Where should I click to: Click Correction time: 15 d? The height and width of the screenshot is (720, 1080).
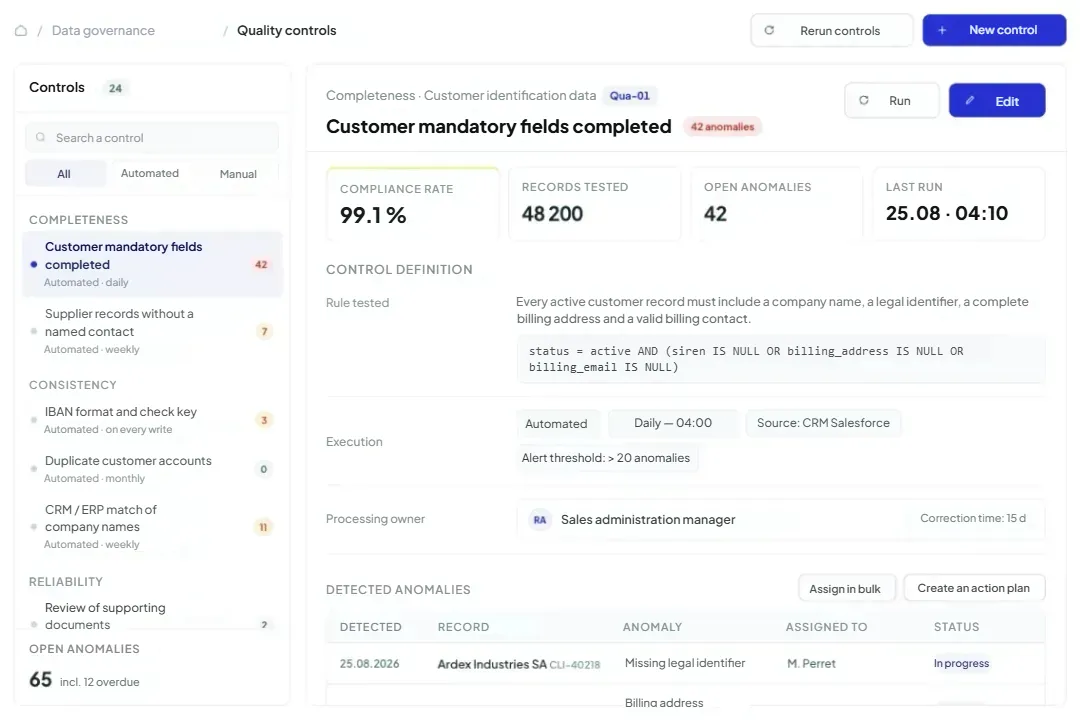tap(973, 518)
